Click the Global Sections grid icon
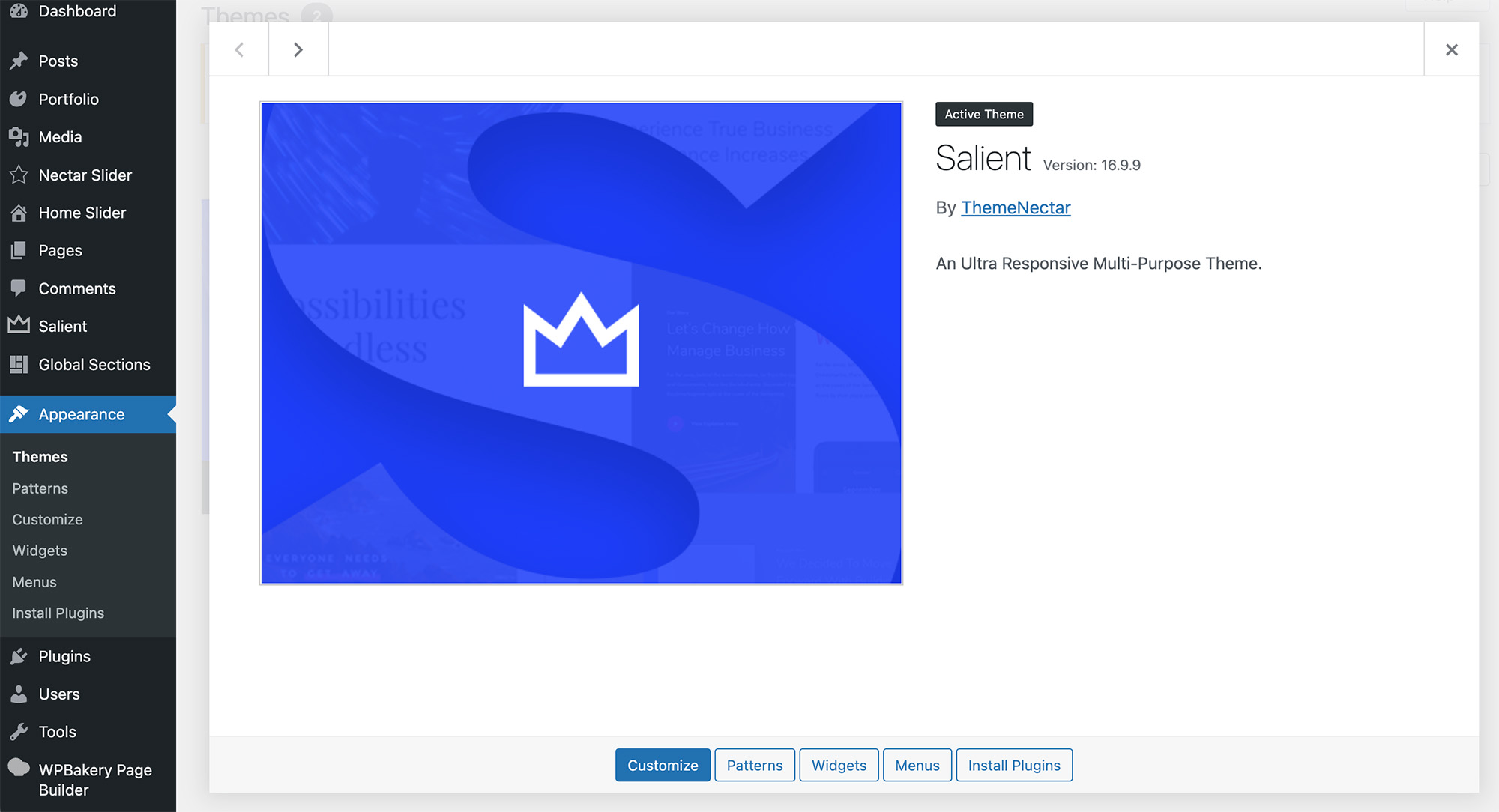 click(19, 364)
